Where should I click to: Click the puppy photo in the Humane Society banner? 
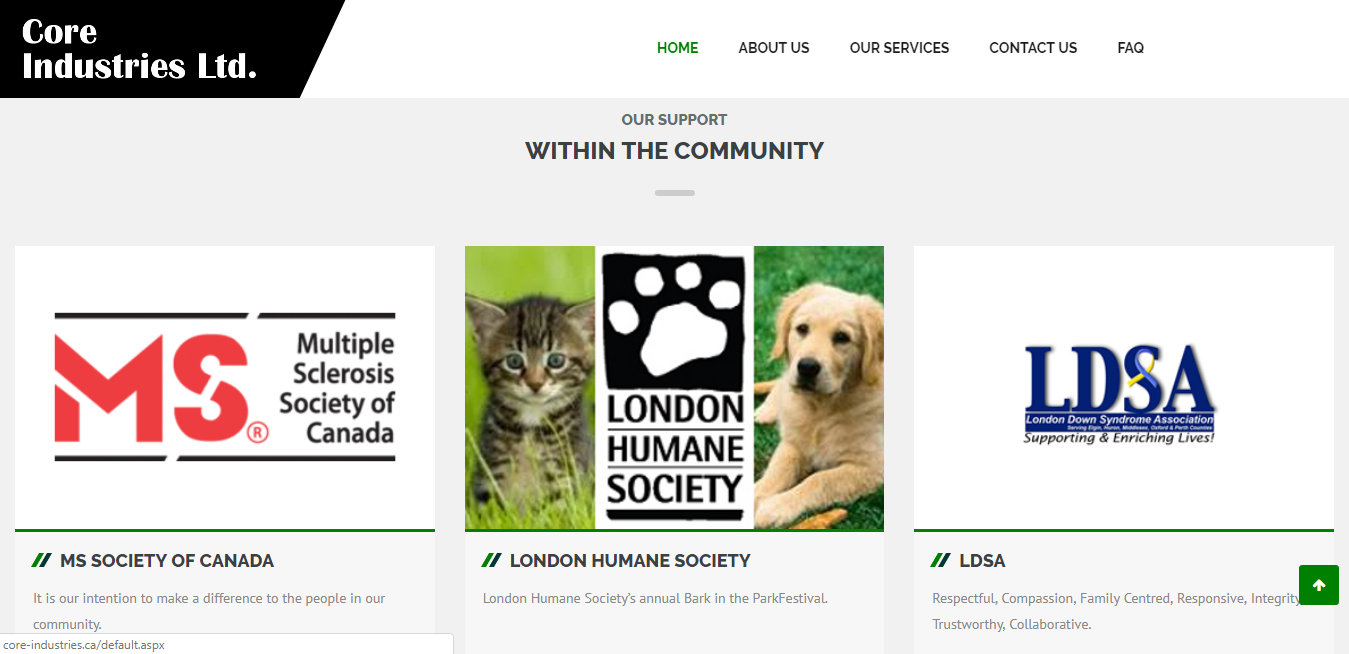click(x=819, y=388)
